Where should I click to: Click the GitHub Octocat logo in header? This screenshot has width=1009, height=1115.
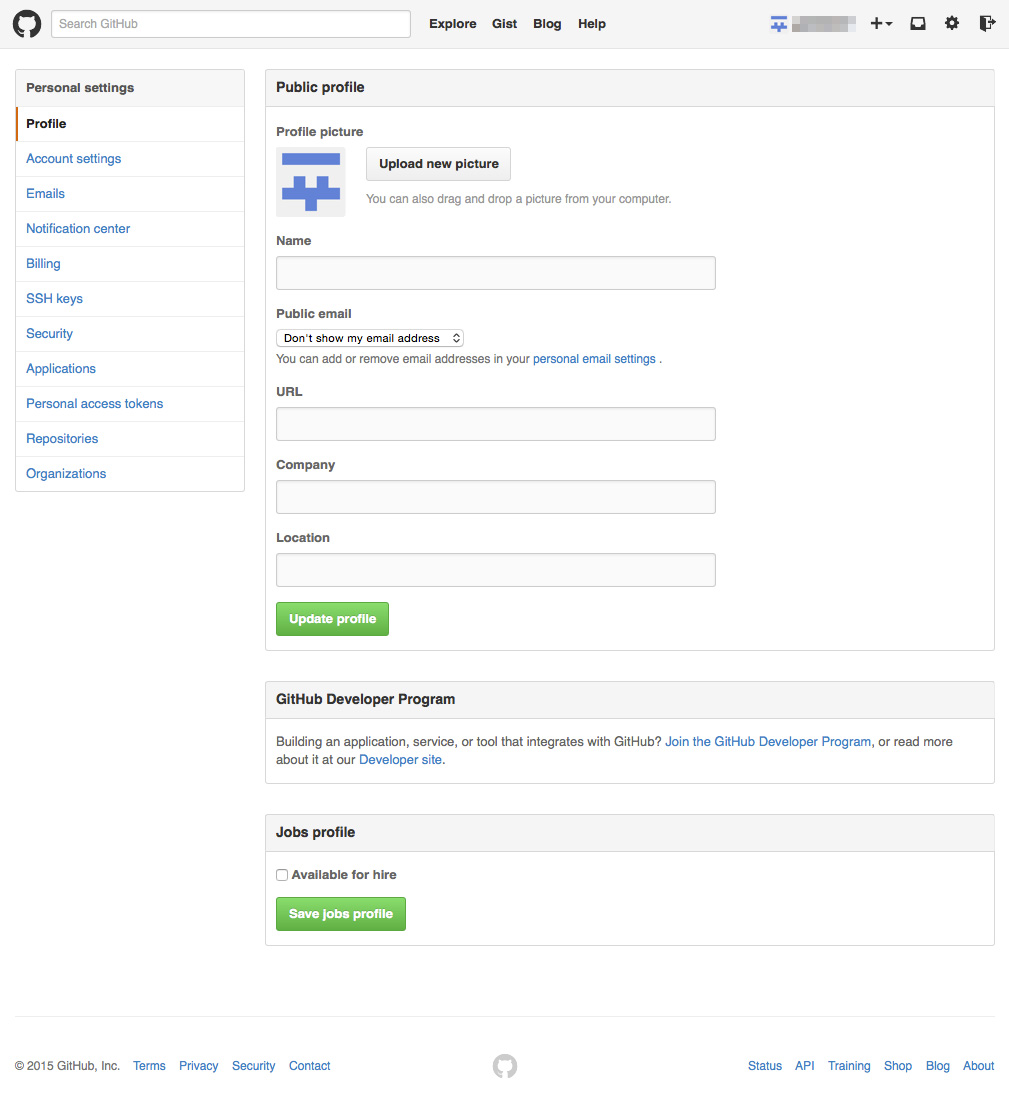point(27,24)
